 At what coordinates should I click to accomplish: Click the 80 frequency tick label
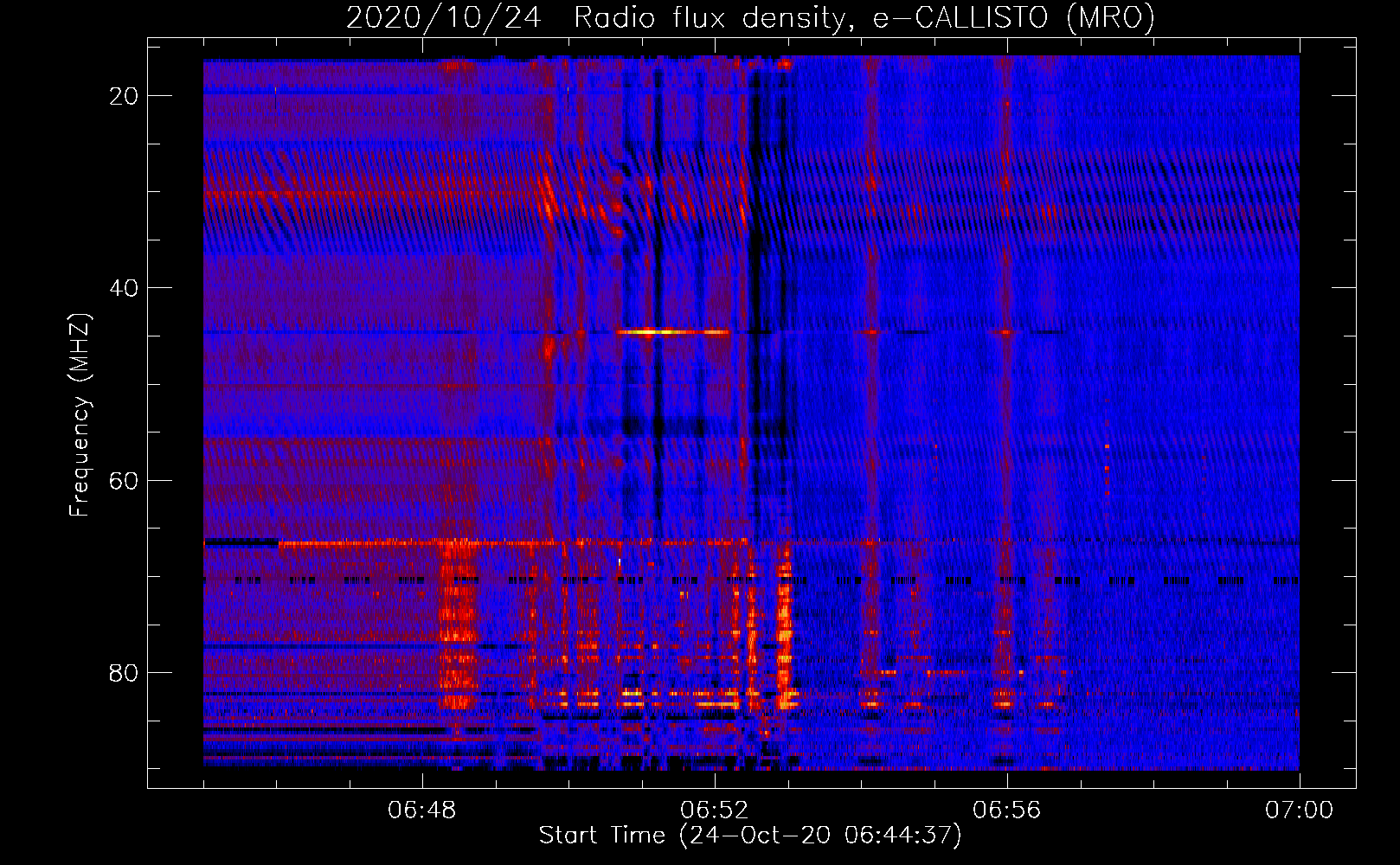(124, 672)
